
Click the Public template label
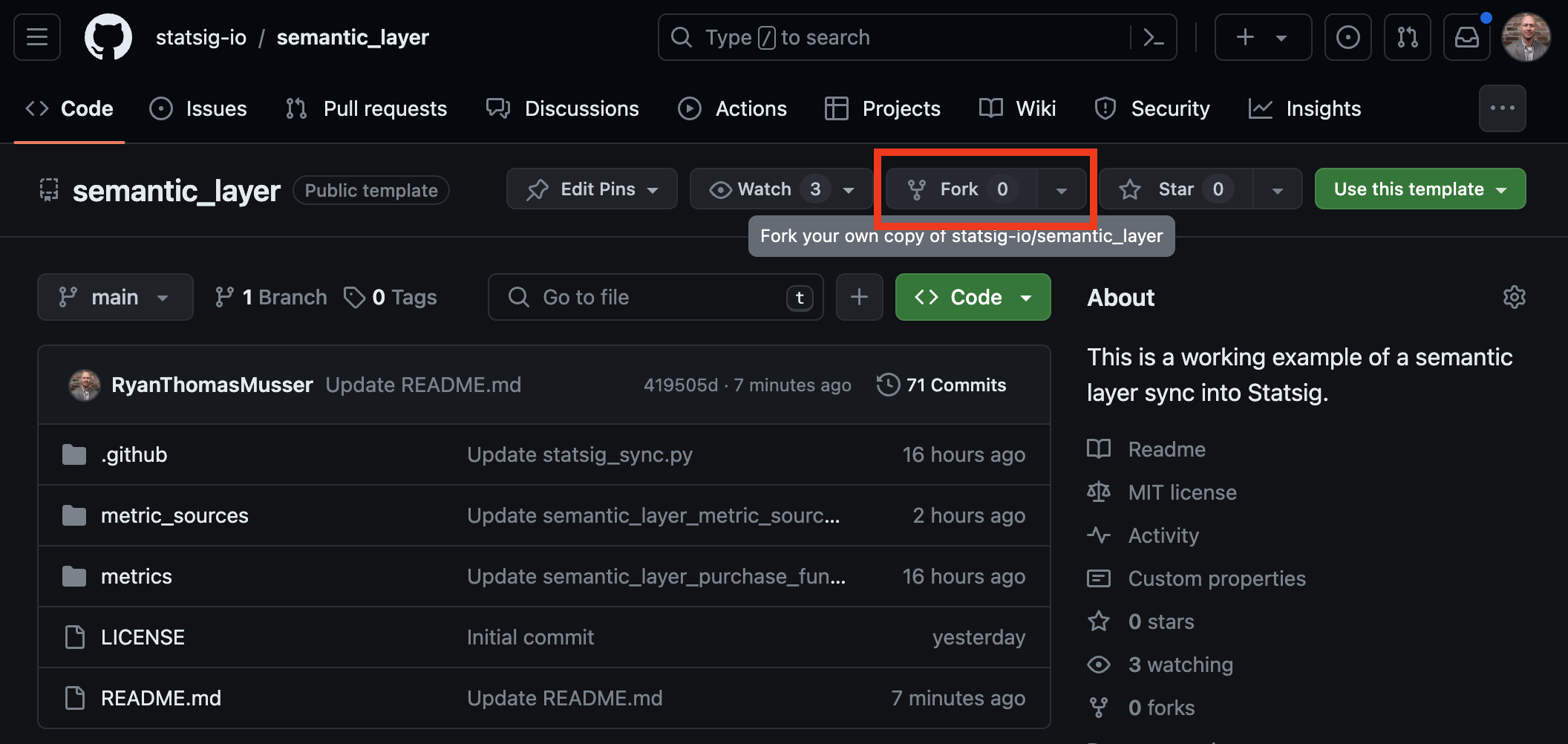371,190
